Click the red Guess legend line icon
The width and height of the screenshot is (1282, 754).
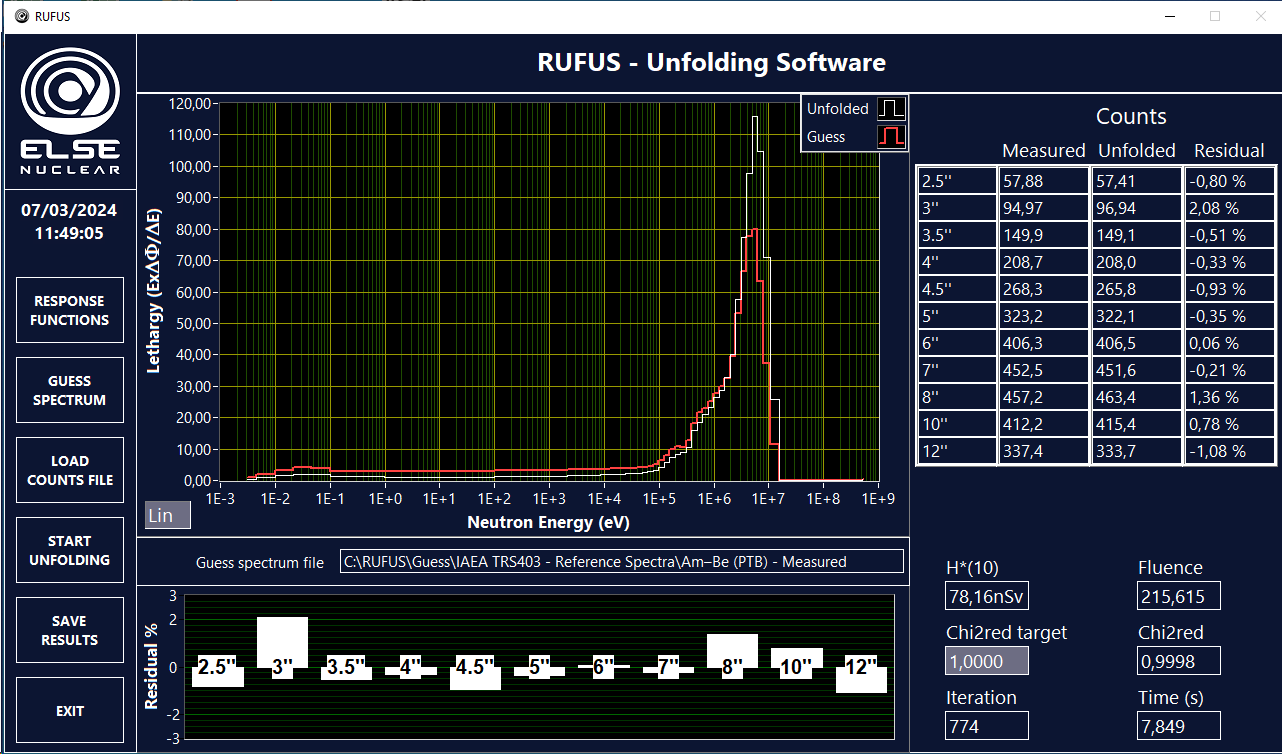891,136
